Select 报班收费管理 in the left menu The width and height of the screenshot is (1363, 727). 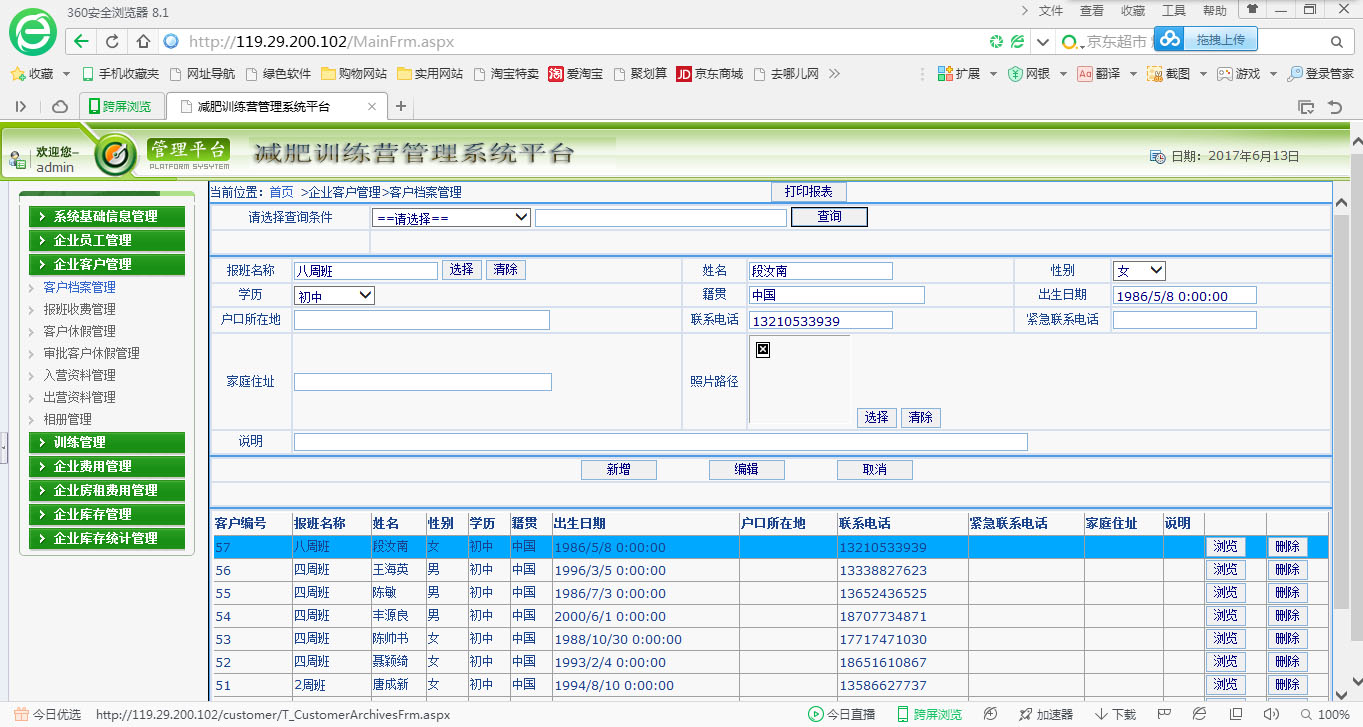click(79, 309)
